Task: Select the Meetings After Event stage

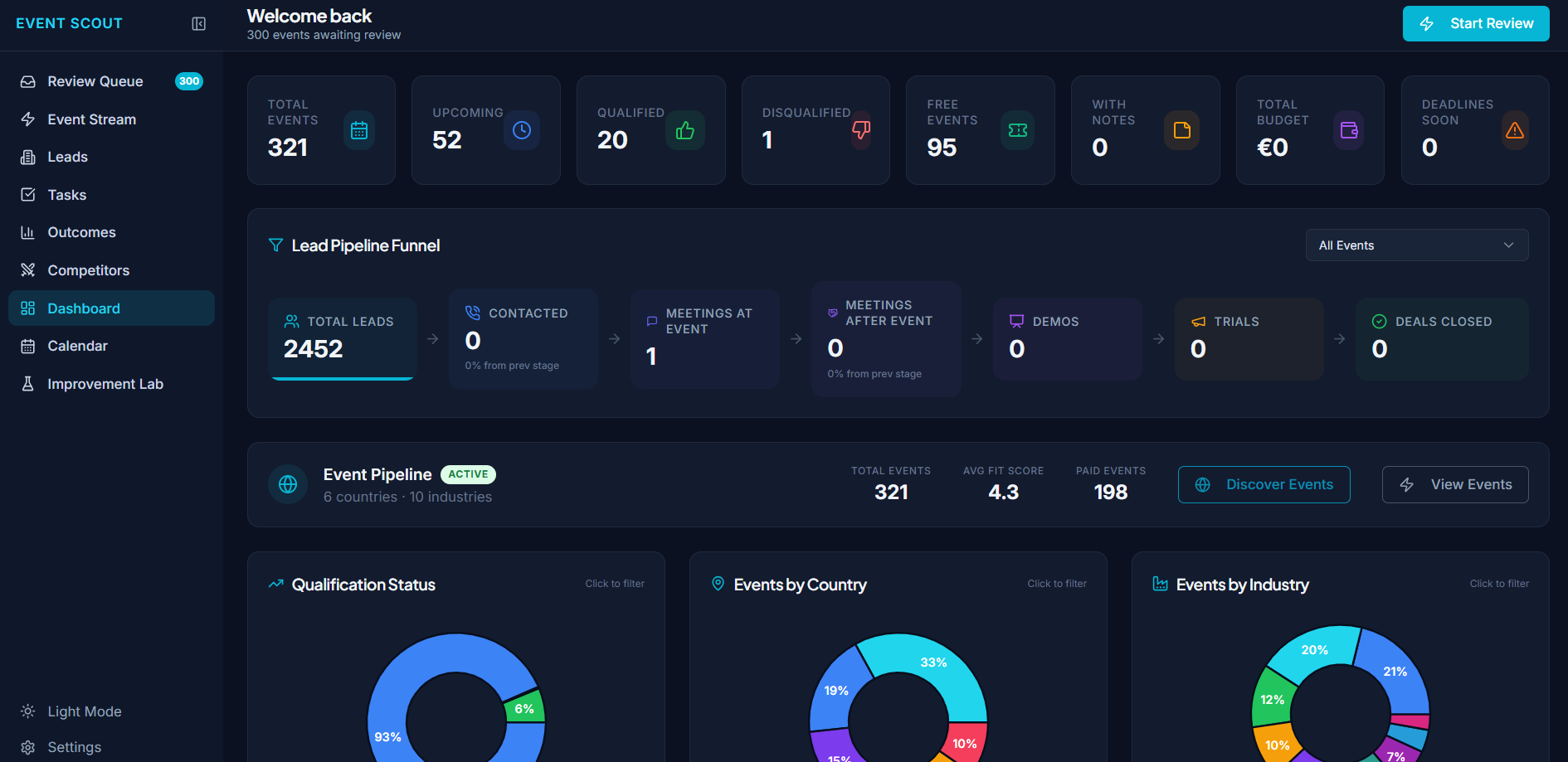Action: [886, 339]
